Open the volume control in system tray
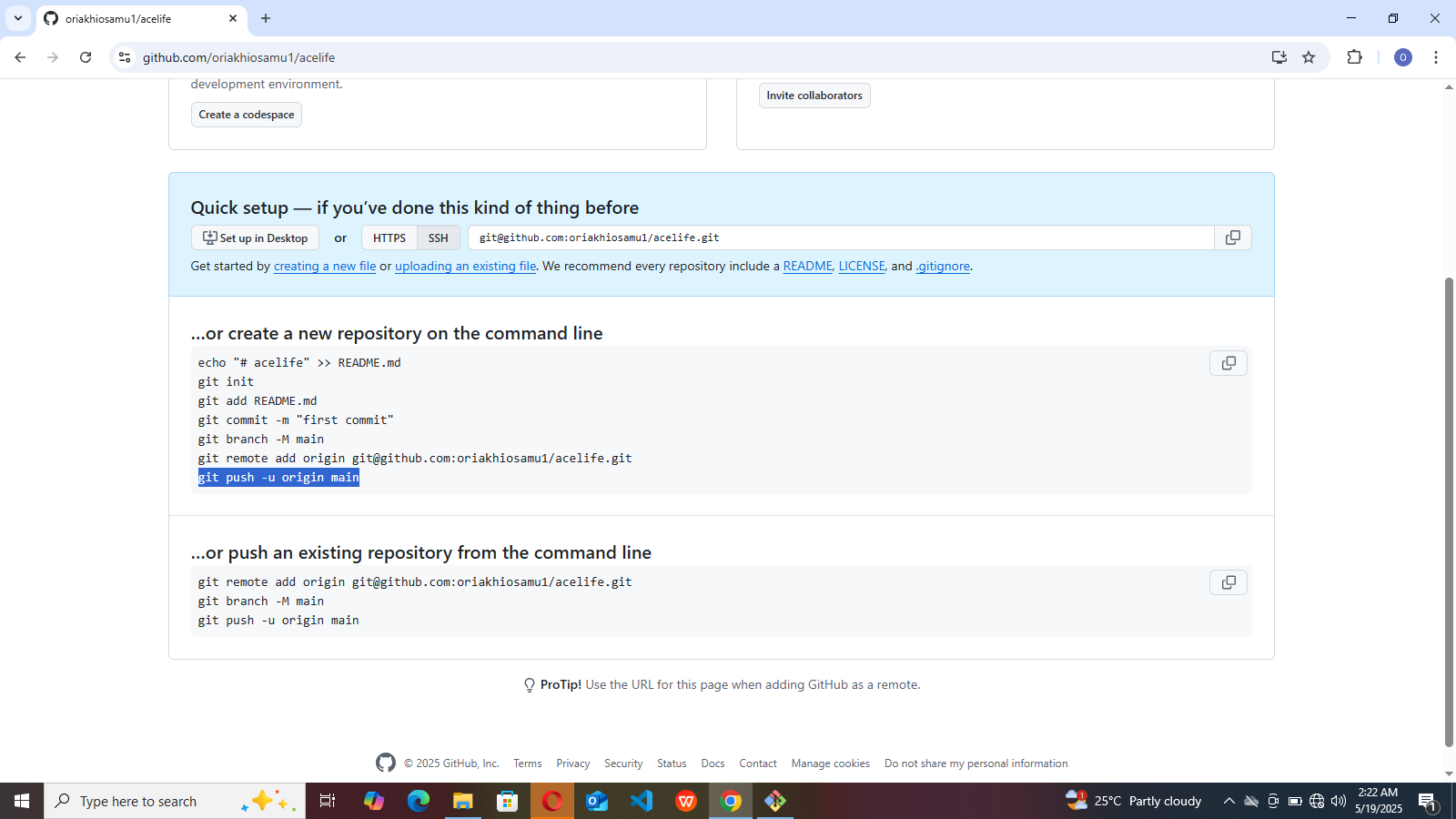Image resolution: width=1456 pixels, height=819 pixels. click(1339, 801)
